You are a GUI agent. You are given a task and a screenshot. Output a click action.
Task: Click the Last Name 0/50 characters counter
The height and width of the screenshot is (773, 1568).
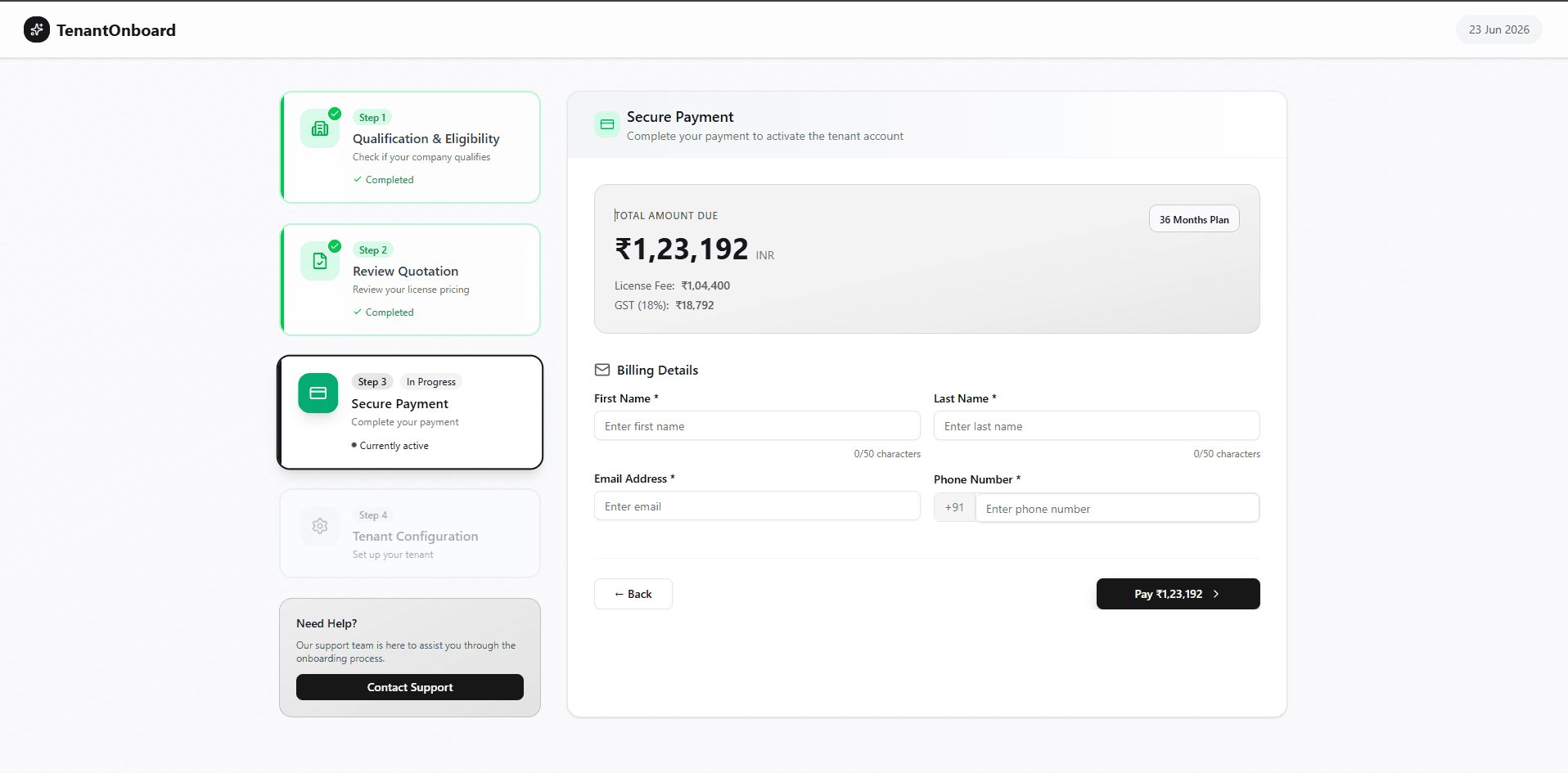click(1227, 454)
